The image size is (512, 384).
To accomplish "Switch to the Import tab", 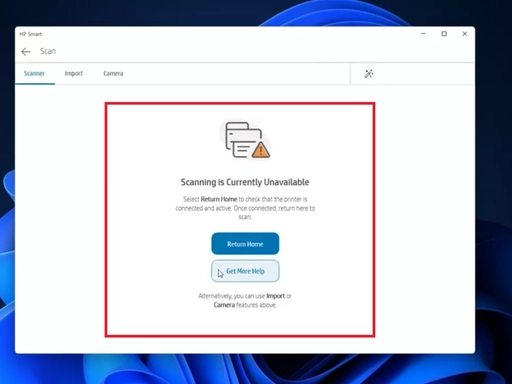I will 74,73.
